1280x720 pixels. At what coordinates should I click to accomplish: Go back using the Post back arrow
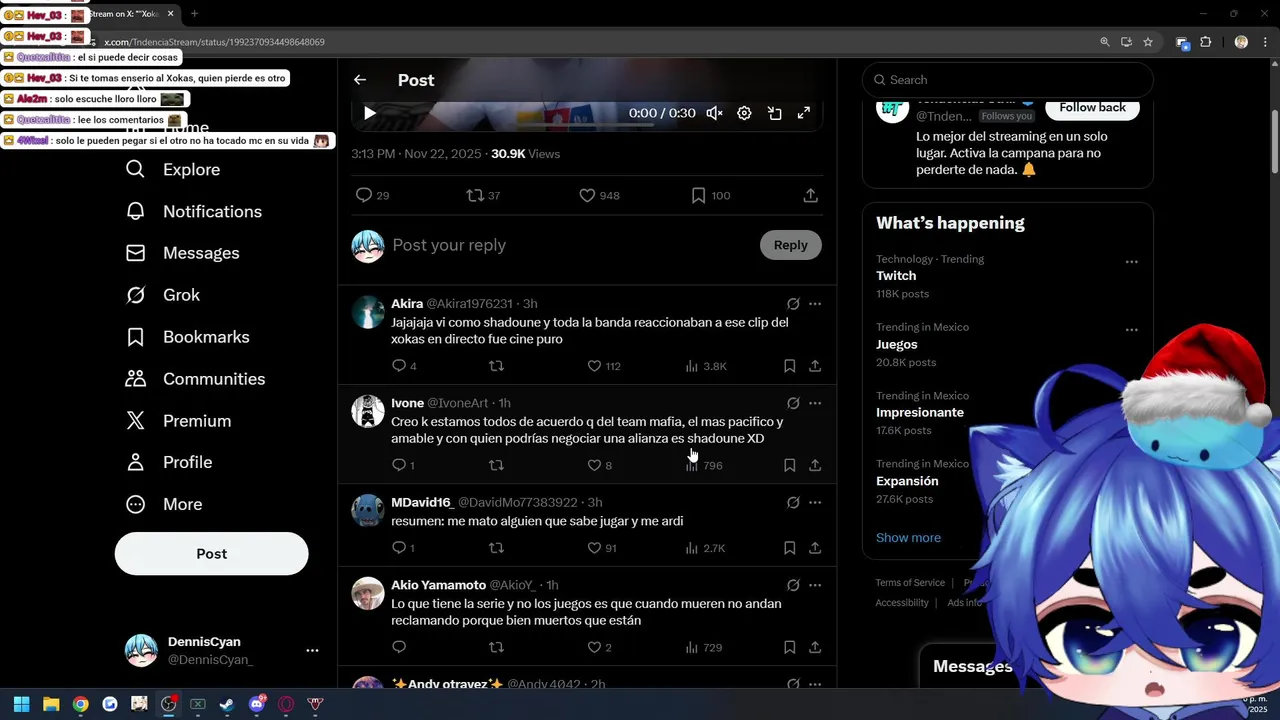pos(360,80)
